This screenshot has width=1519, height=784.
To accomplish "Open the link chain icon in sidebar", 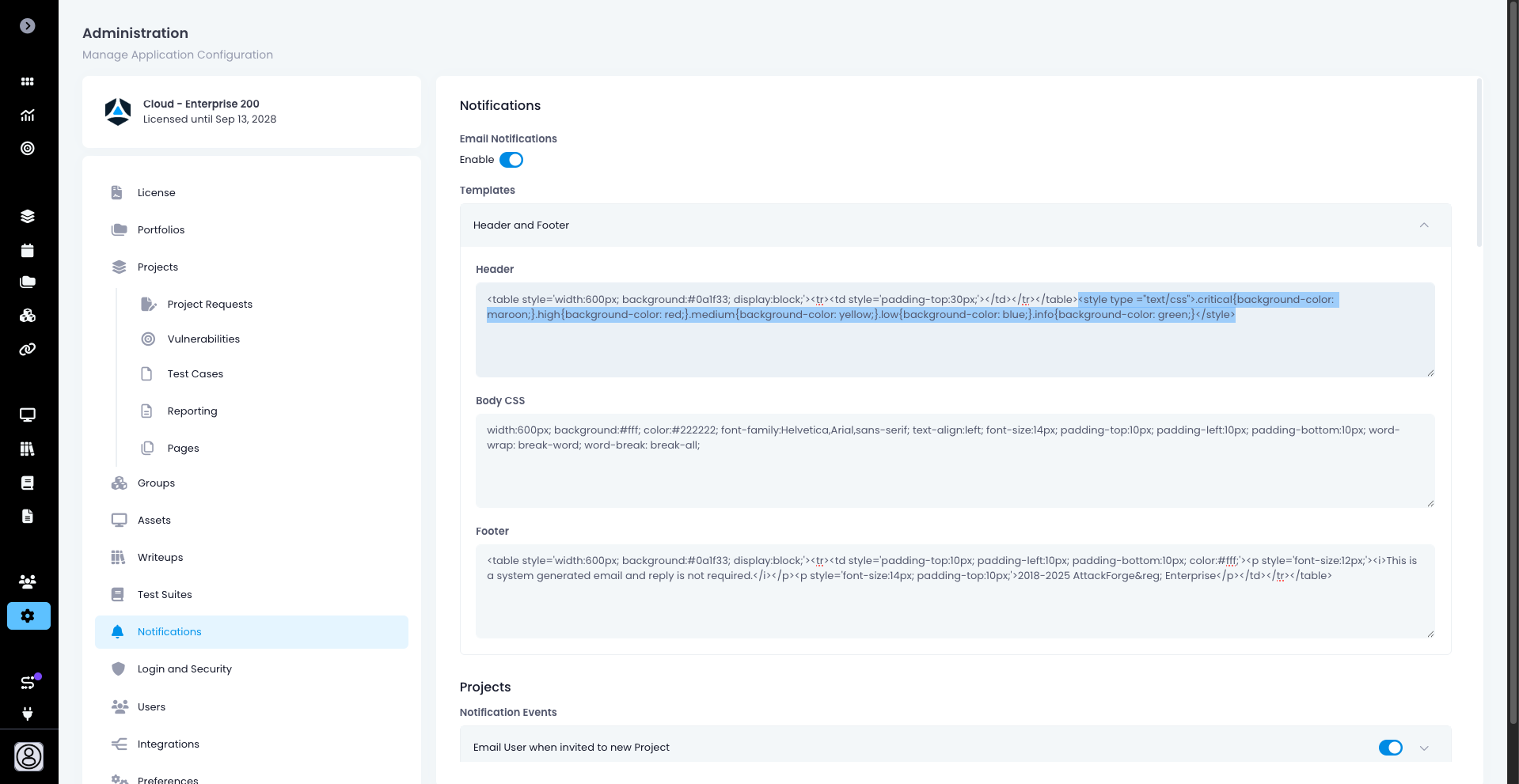I will click(x=28, y=350).
